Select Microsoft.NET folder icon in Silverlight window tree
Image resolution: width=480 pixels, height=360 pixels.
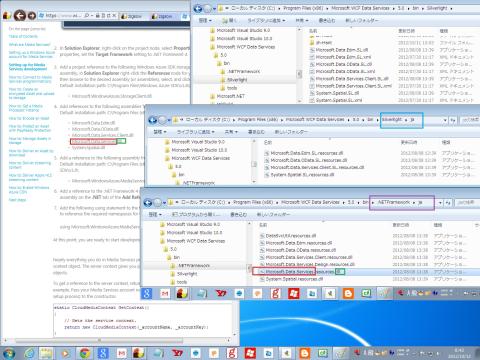(x=213, y=96)
